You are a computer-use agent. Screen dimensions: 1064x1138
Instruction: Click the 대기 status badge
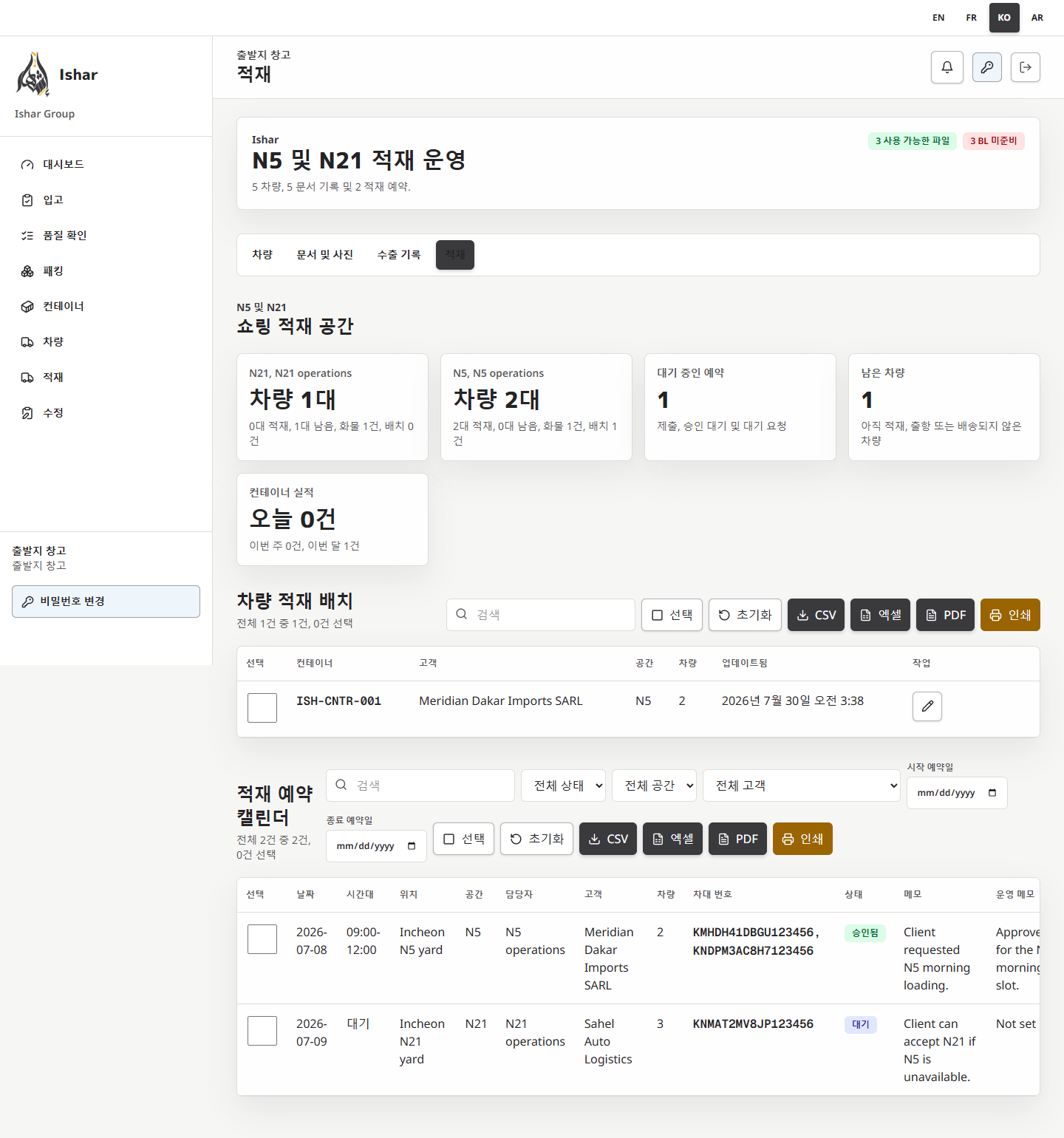(x=861, y=1025)
